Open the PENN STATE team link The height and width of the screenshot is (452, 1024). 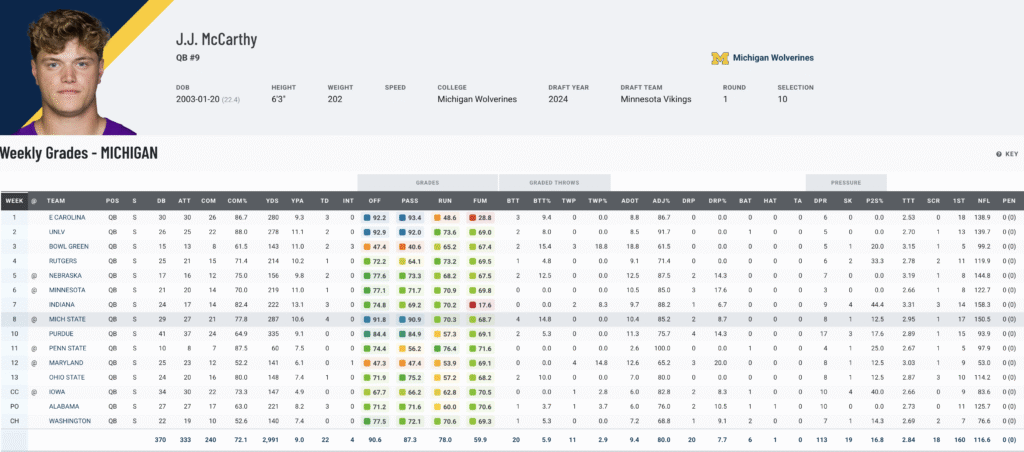[x=67, y=348]
